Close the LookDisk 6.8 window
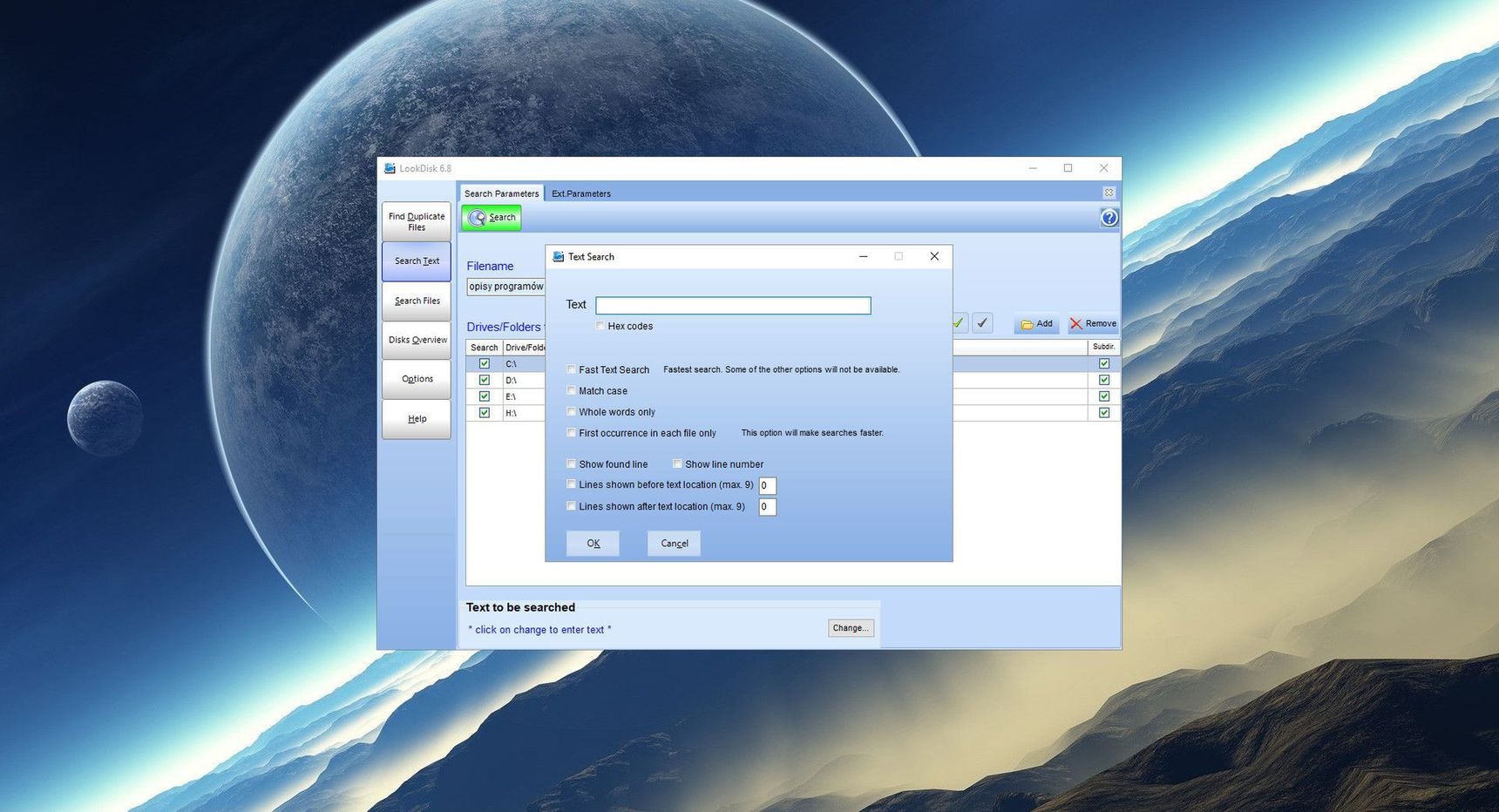Image resolution: width=1499 pixels, height=812 pixels. 1103,168
